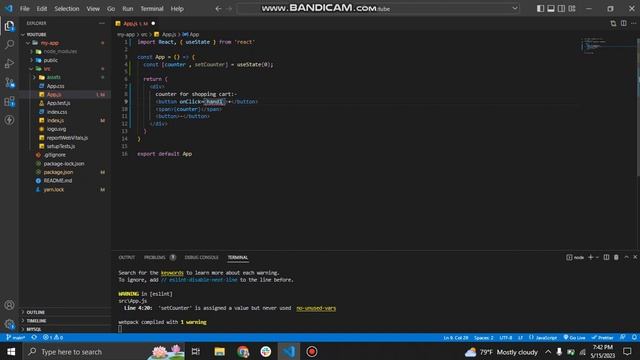Viewport: 640px width, 360px height.
Task: Open the Help menu
Action: [x=177, y=9]
